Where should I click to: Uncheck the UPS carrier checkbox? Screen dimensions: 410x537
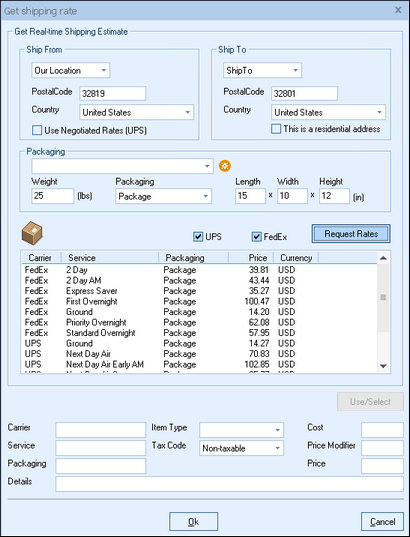coord(198,237)
